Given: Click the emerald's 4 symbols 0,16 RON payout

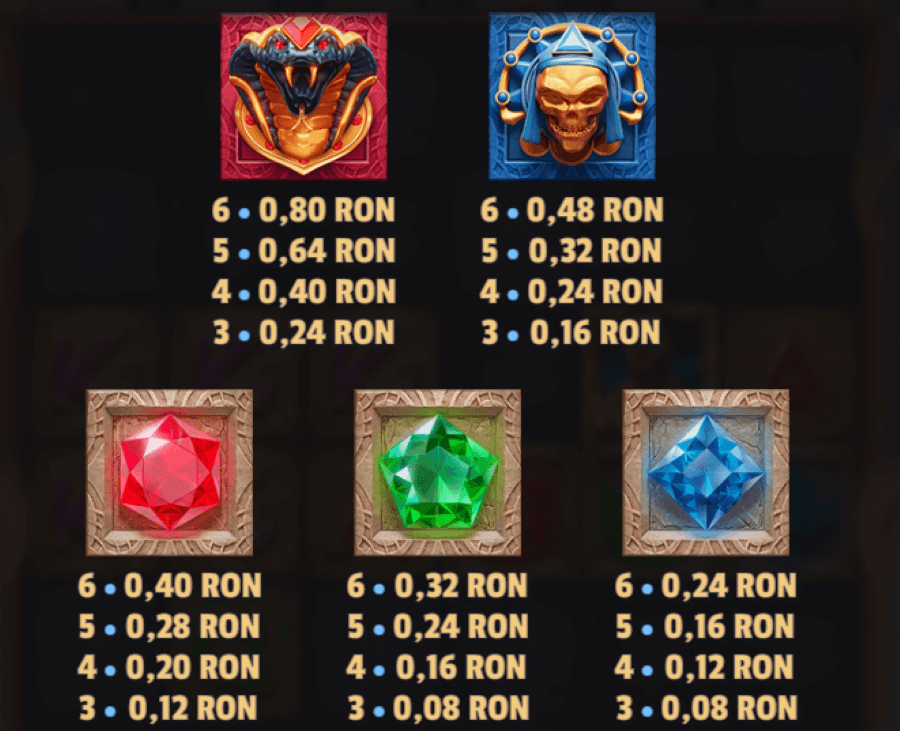Looking at the screenshot, I should click(437, 667).
